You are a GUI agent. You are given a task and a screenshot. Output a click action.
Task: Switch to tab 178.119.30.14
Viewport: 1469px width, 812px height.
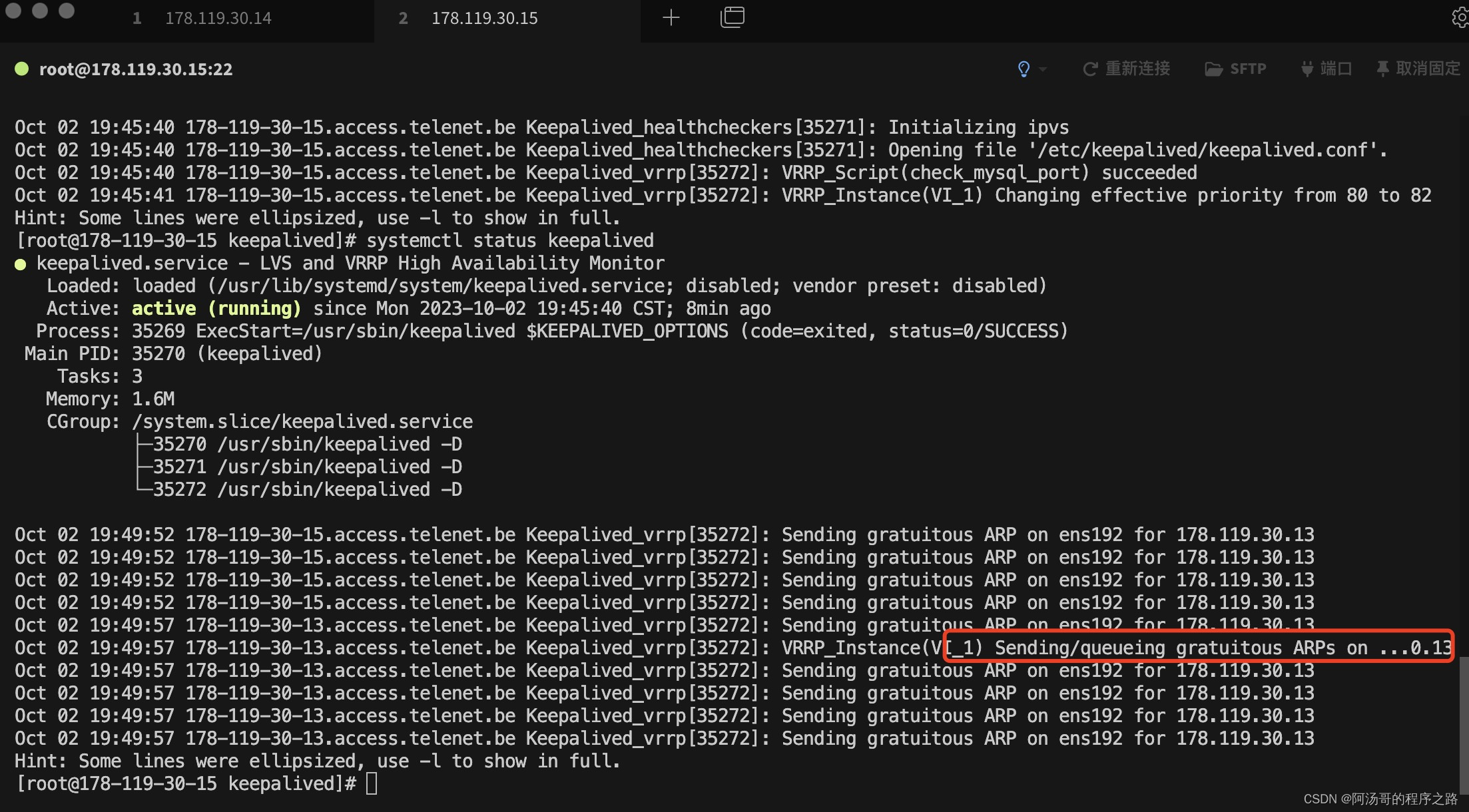pyautogui.click(x=218, y=18)
